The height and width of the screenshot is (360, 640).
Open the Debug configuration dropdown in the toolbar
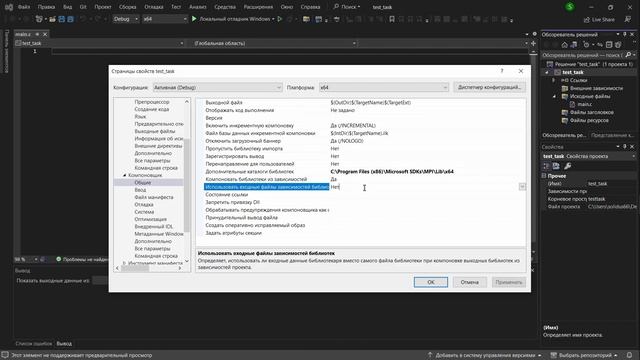[126, 19]
